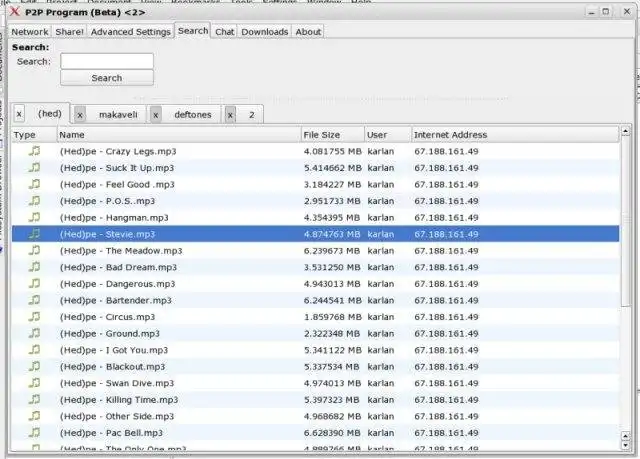Select row (Hed)pe - The Meadow.mp3
This screenshot has width=640, height=459.
(x=315, y=251)
